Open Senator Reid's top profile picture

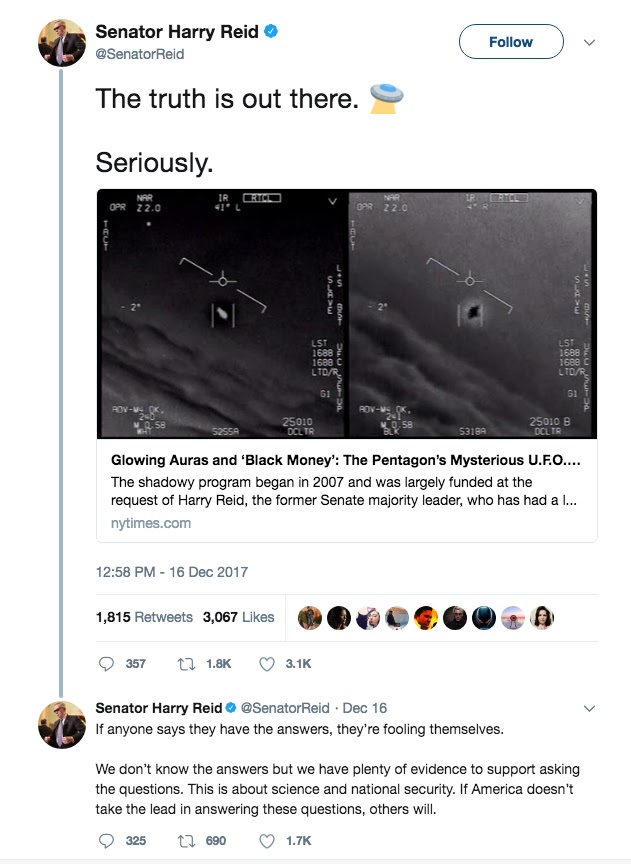[62, 42]
